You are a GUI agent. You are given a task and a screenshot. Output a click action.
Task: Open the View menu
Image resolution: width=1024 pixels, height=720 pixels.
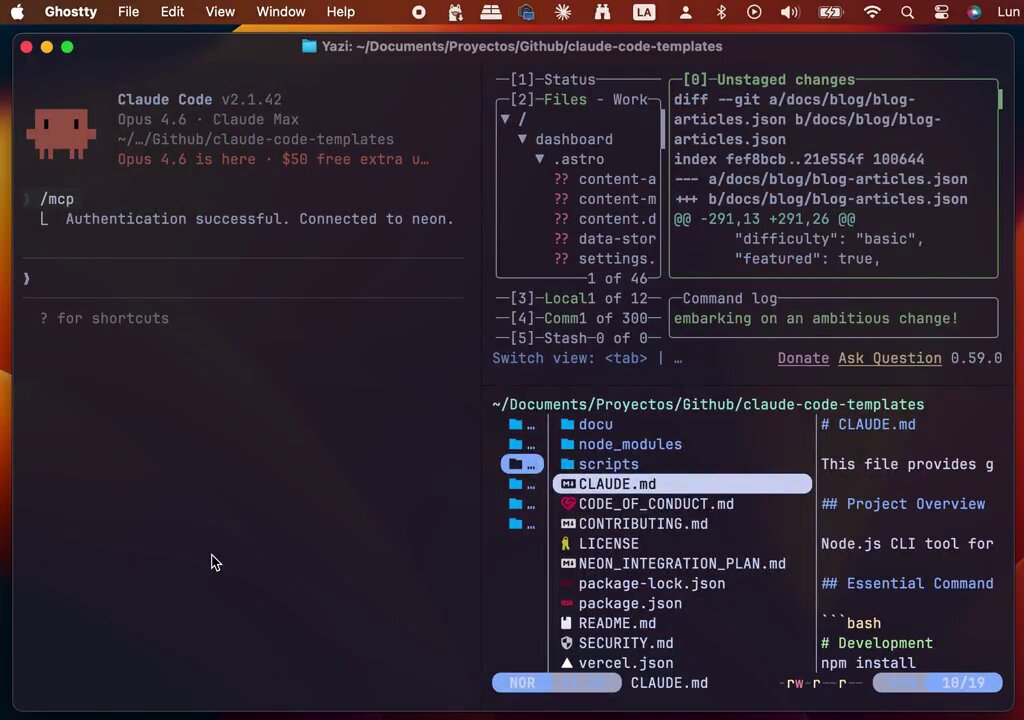[220, 12]
